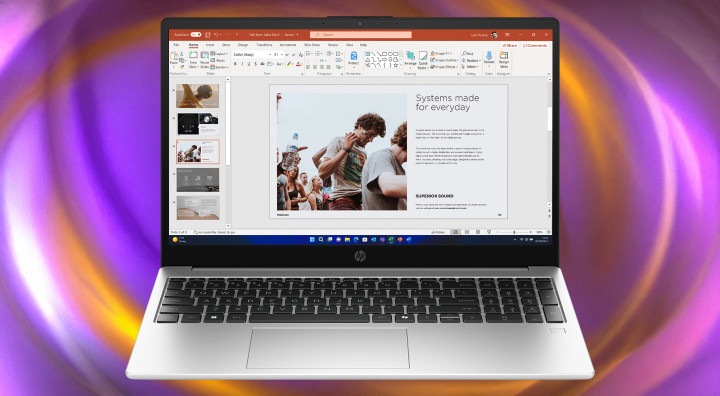This screenshot has width=720, height=396.
Task: Click the Reuse Slides icon
Action: 205,55
